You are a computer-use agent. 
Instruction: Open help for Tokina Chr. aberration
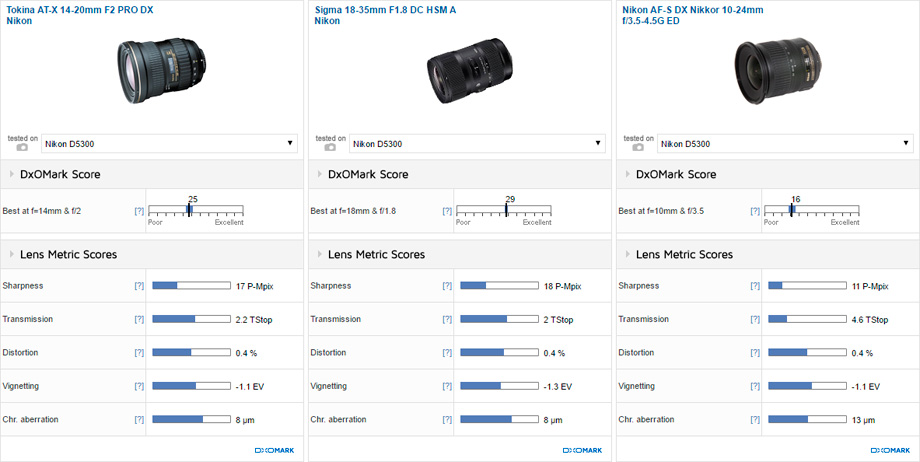pos(139,420)
